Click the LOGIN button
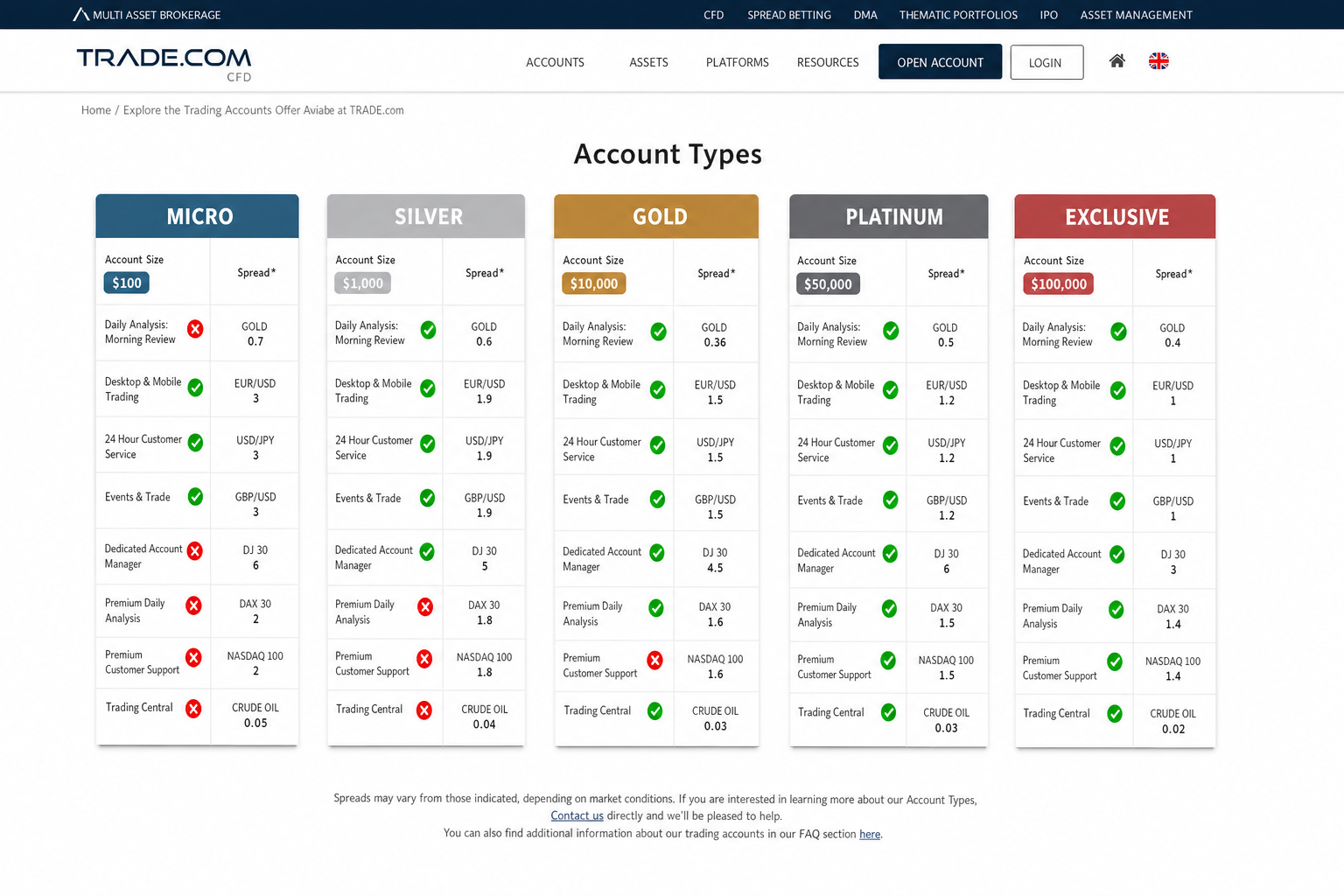 1046,62
